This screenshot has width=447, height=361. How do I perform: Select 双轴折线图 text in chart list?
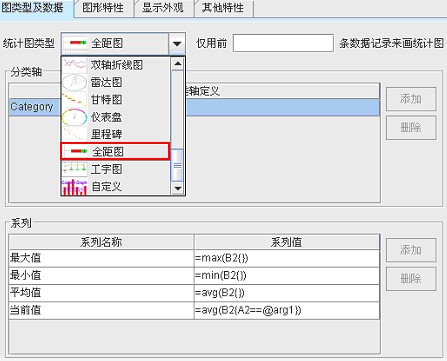tap(117, 65)
